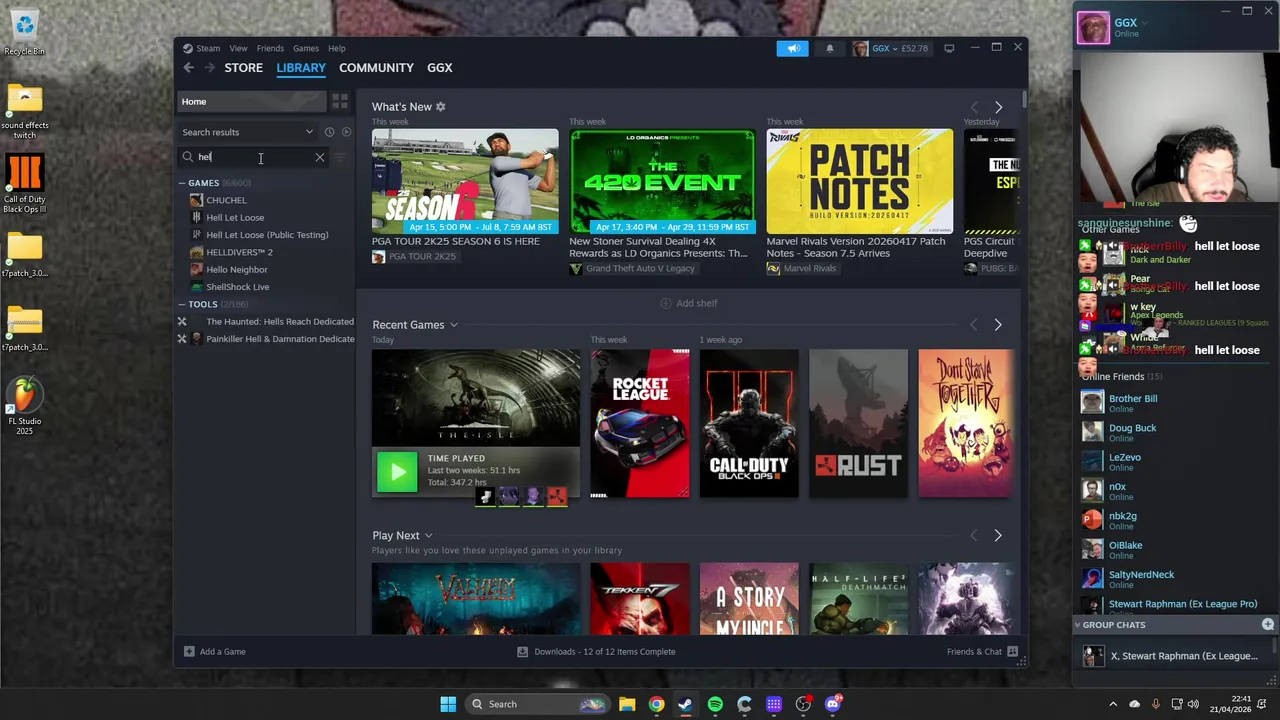Clear the library search field
The width and height of the screenshot is (1280, 720).
pos(320,157)
